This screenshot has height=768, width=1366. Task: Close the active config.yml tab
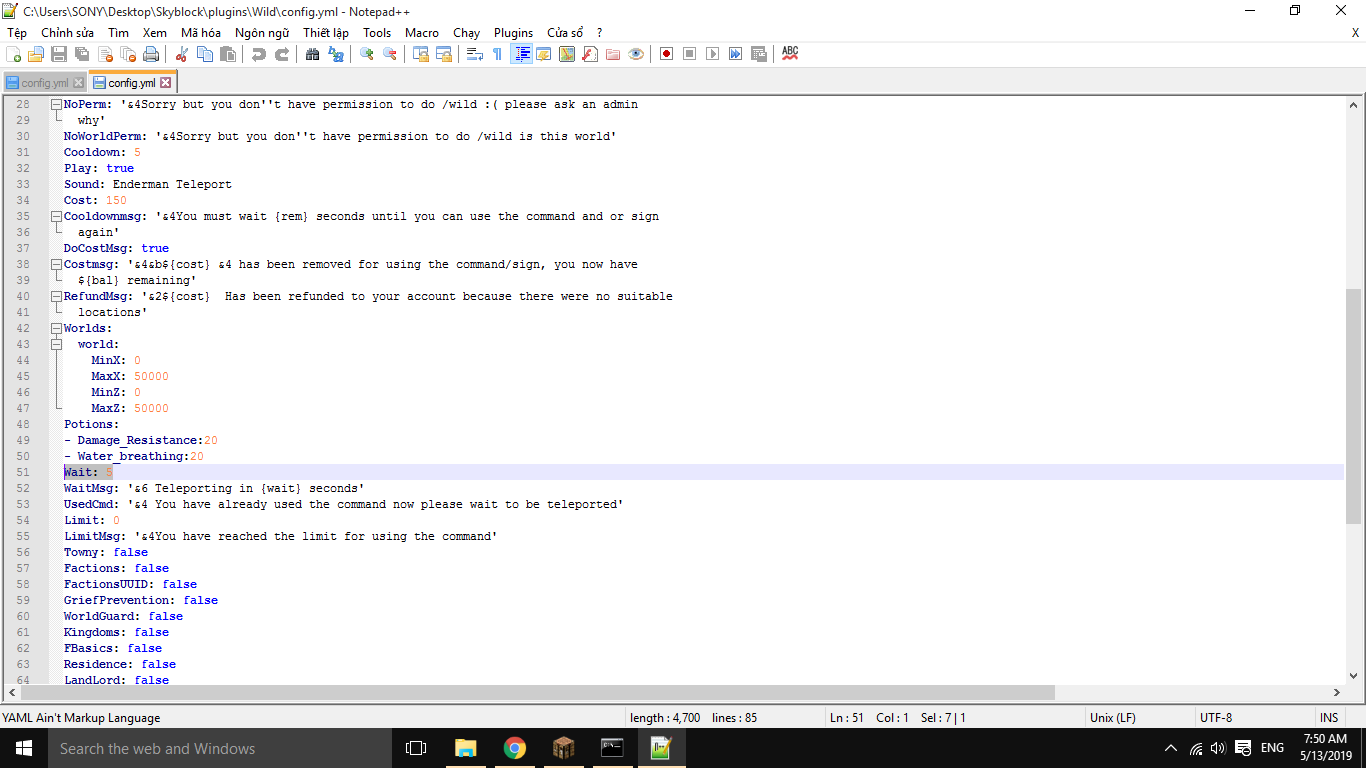[x=163, y=84]
